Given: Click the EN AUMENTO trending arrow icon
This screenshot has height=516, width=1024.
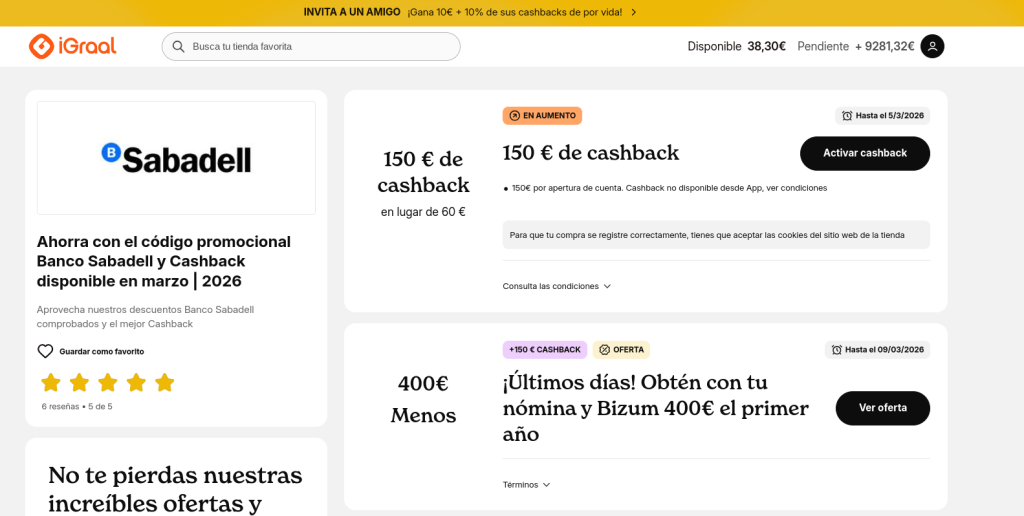Looking at the screenshot, I should point(515,116).
